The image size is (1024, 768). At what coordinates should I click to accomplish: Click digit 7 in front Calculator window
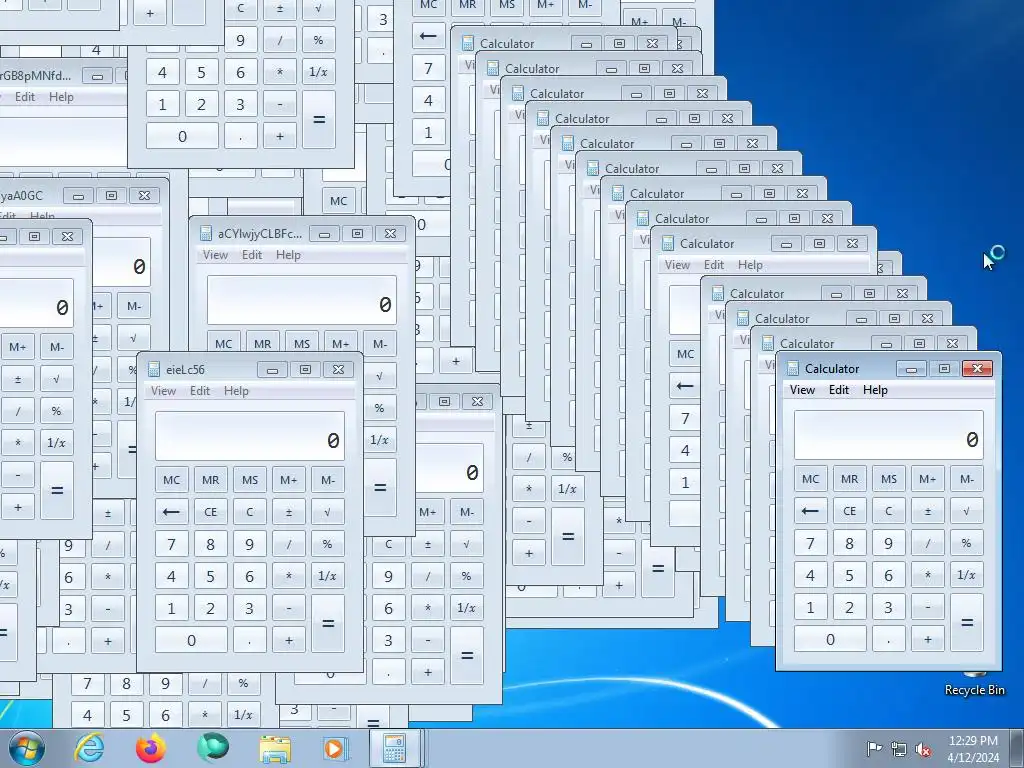pos(810,543)
